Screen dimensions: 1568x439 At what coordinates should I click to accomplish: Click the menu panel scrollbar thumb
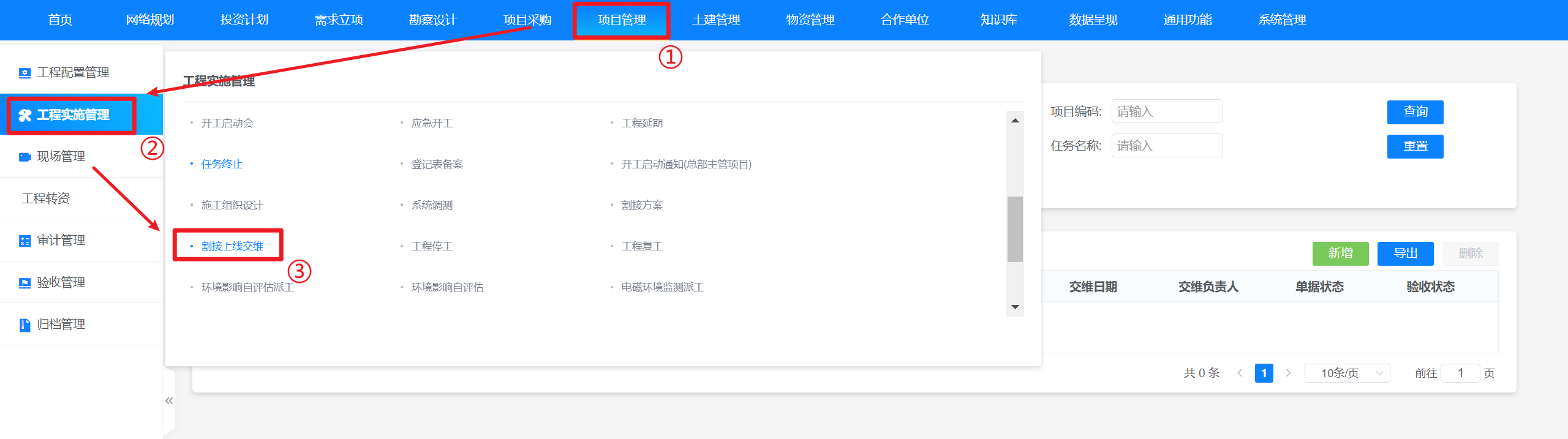[x=1015, y=229]
